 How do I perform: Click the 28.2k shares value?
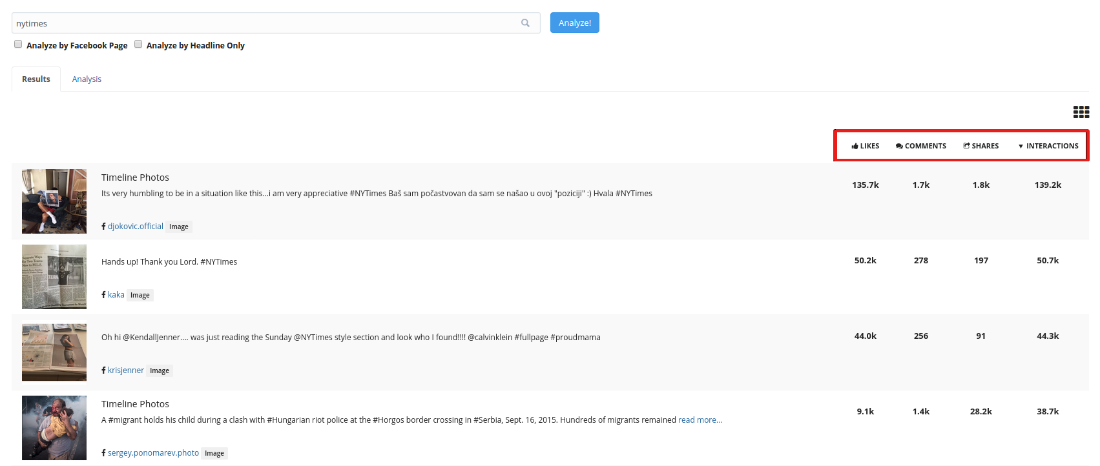click(981, 411)
